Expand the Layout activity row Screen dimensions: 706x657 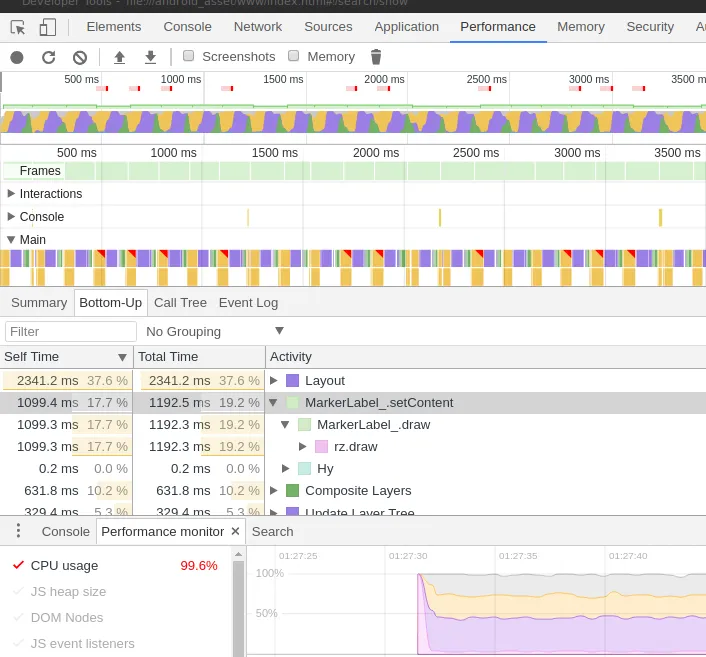coord(274,380)
